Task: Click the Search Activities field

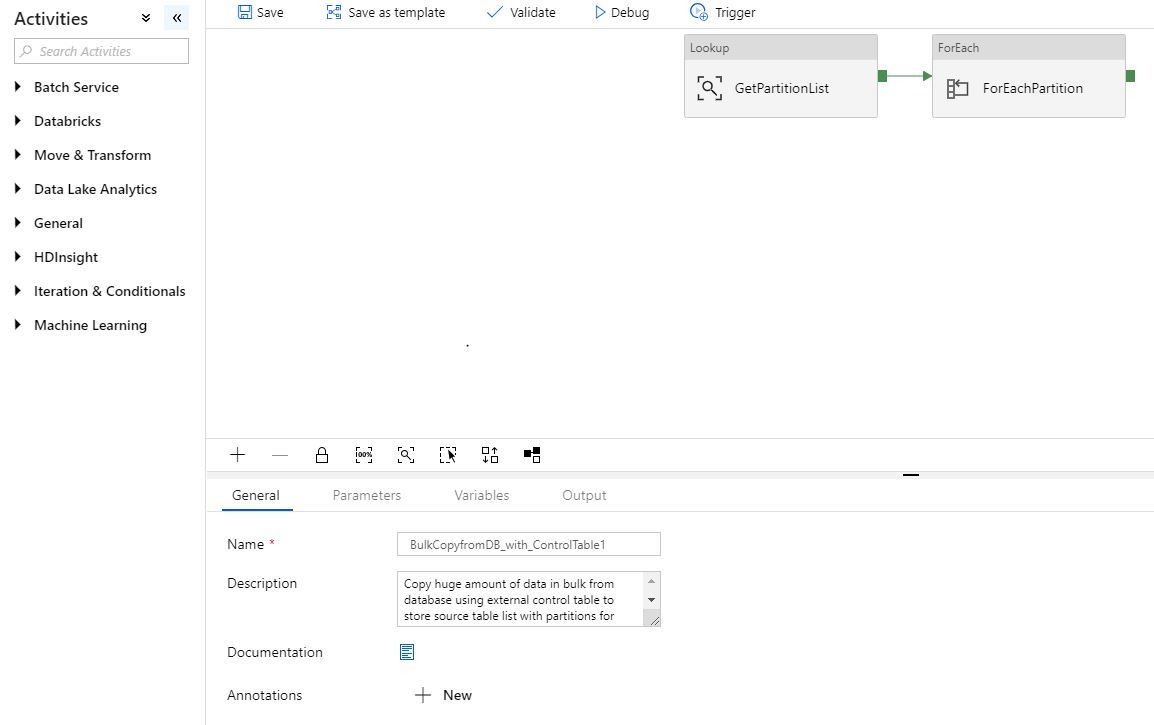Action: coord(102,51)
